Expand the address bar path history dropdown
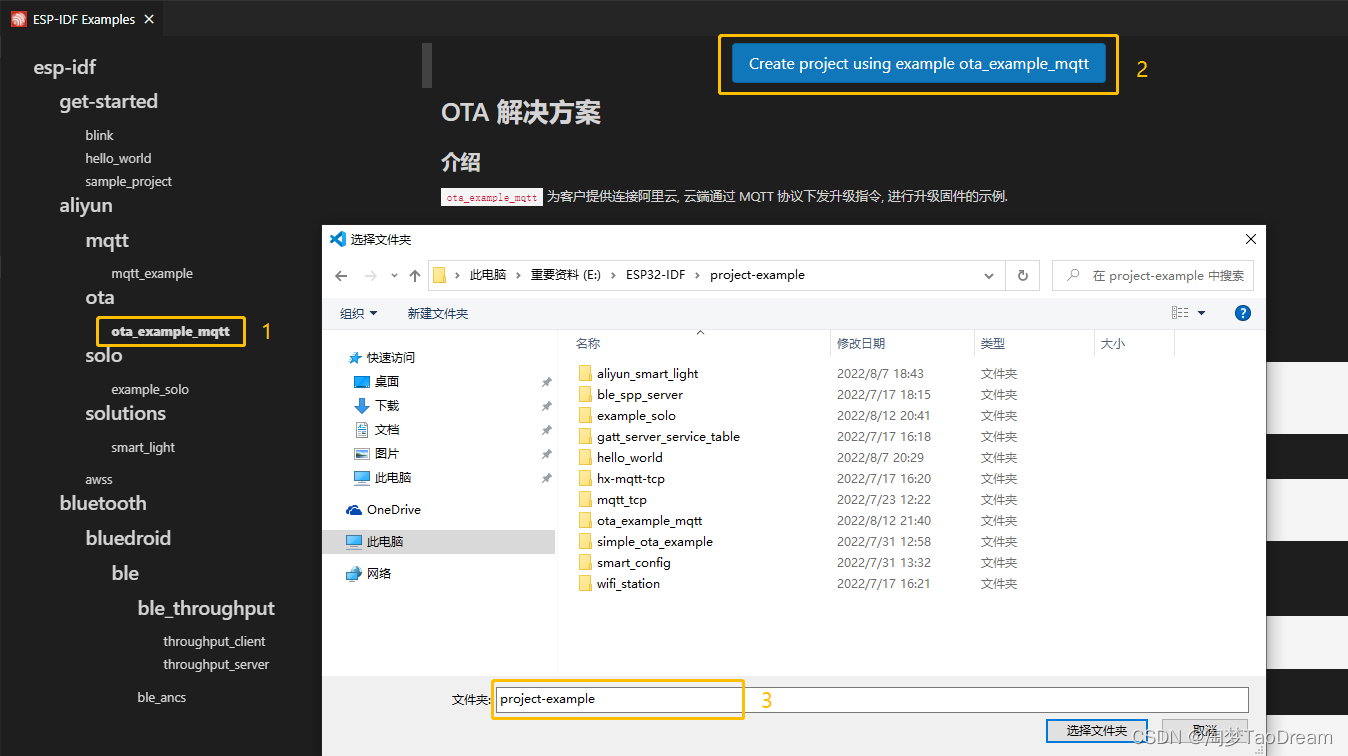1348x756 pixels. 989,275
